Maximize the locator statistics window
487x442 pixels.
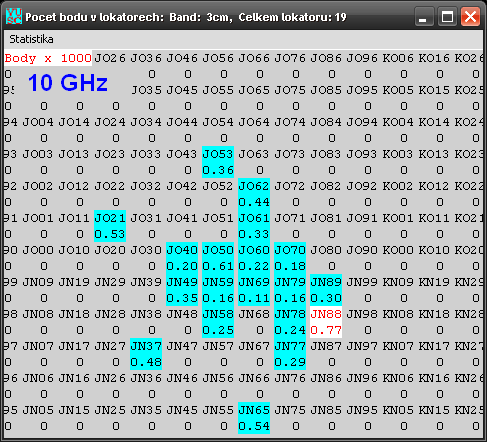click(x=447, y=17)
